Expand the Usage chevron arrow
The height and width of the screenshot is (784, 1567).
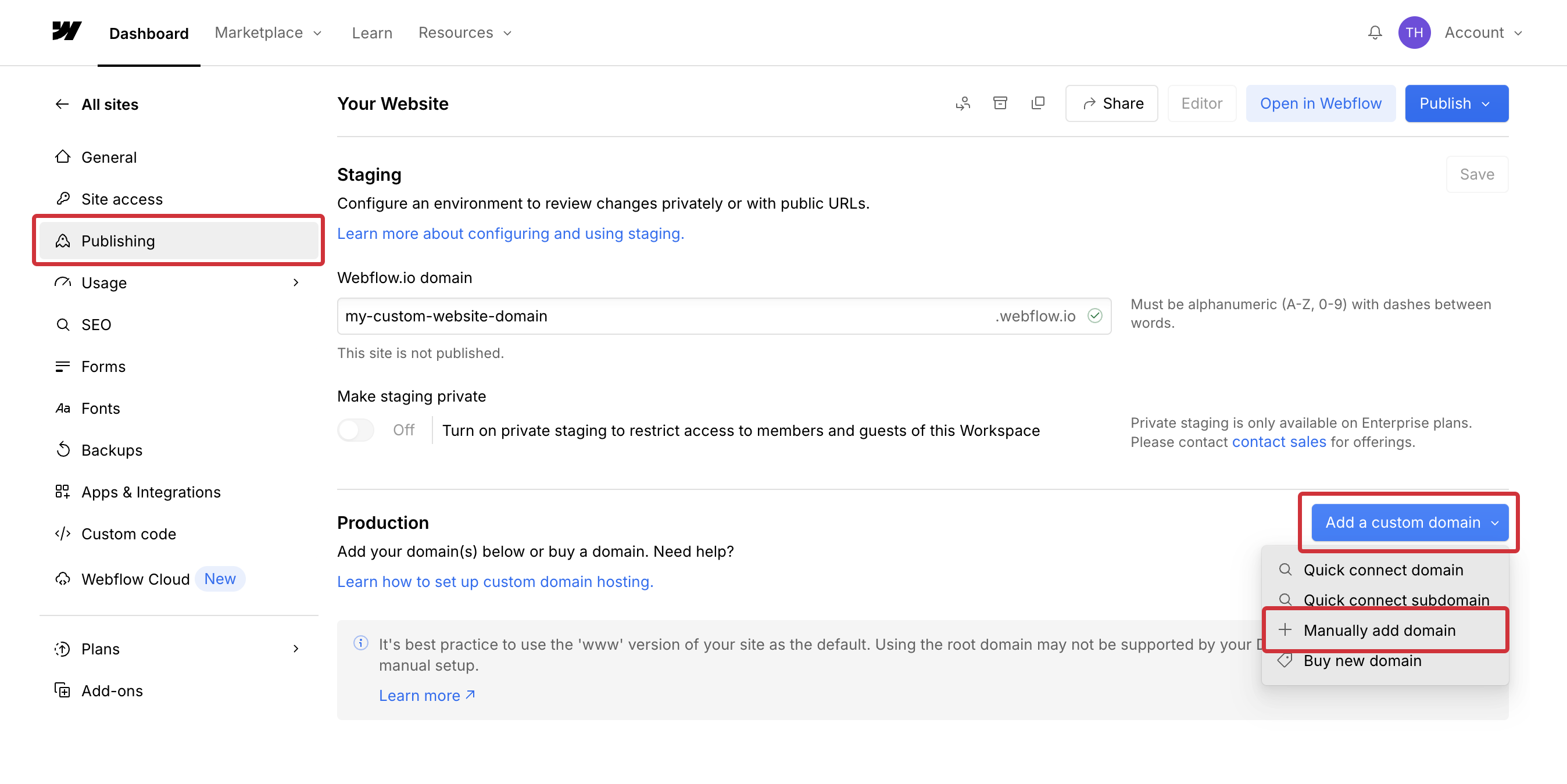pos(296,282)
